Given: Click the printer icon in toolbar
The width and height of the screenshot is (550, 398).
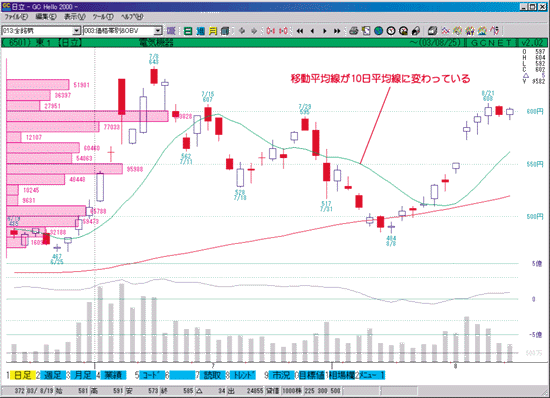Looking at the screenshot, I should pyautogui.click(x=353, y=31).
